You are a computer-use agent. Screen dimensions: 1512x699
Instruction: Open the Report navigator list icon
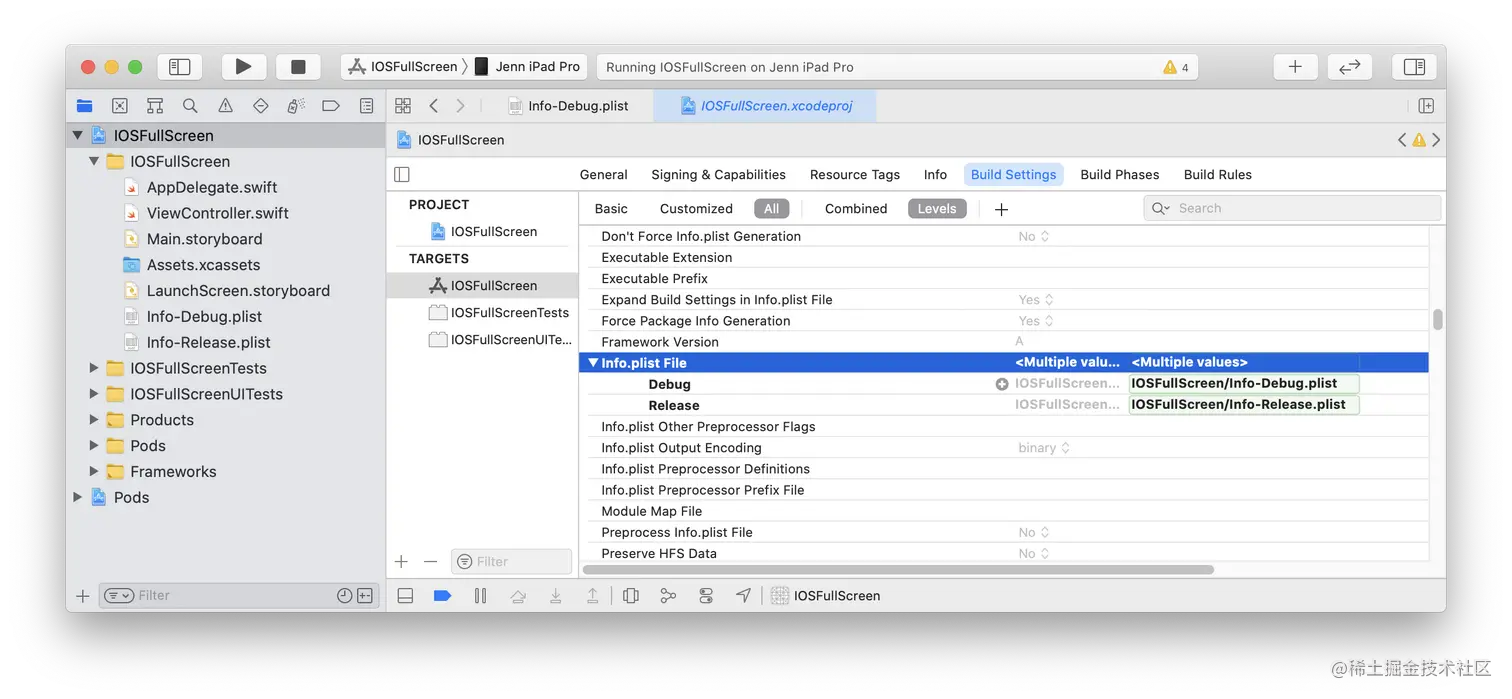366,104
